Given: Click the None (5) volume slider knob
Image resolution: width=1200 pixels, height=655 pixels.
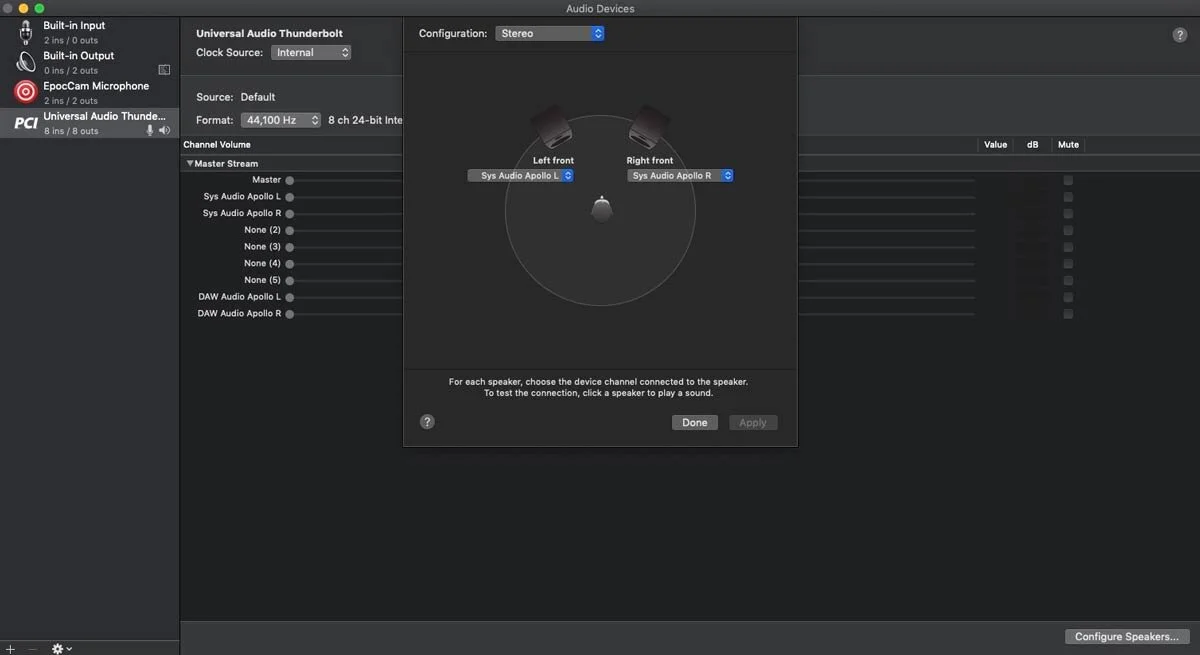Looking at the screenshot, I should coord(290,281).
